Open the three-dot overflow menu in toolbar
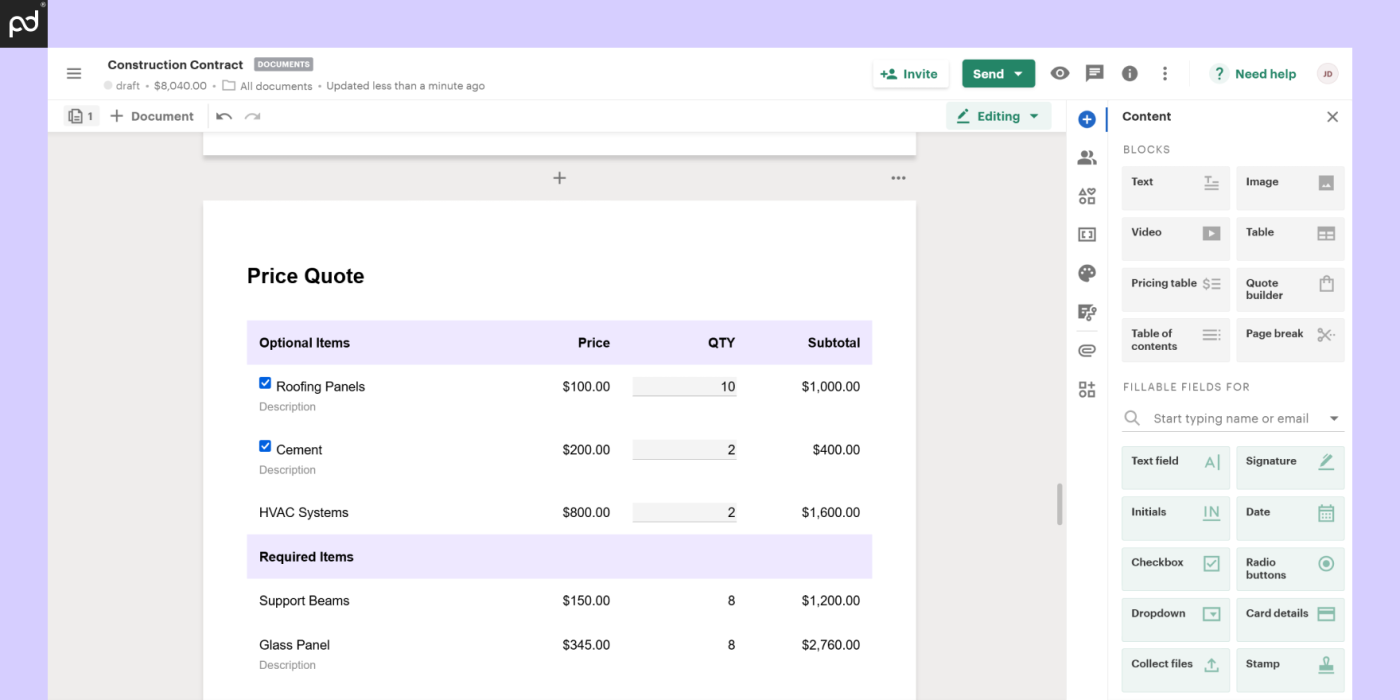1400x700 pixels. point(1164,73)
